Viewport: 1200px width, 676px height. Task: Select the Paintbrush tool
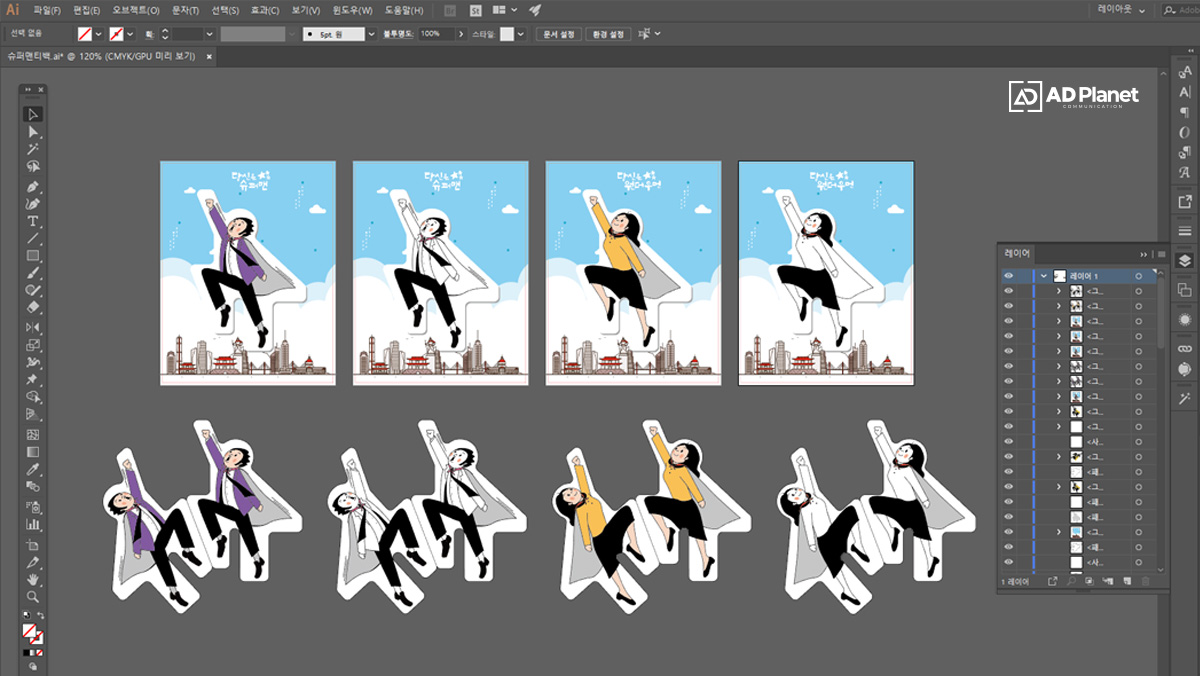pos(33,273)
